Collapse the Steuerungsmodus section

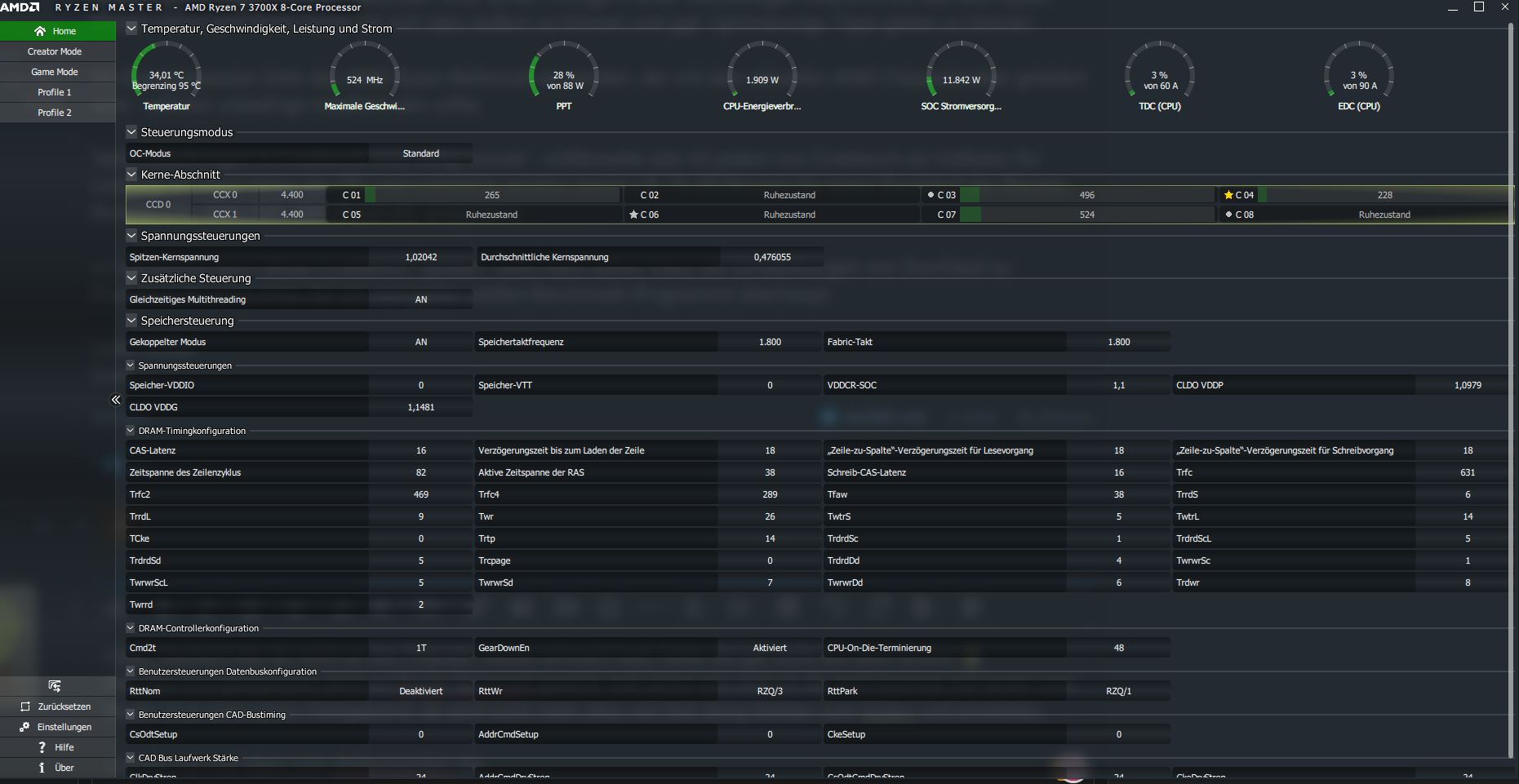click(x=131, y=132)
